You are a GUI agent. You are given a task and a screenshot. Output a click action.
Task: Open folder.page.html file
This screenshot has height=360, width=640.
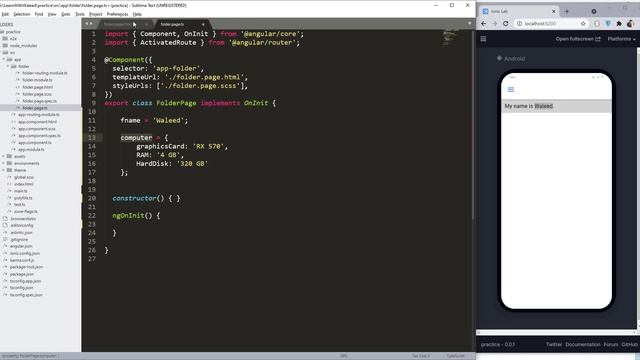click(x=37, y=87)
